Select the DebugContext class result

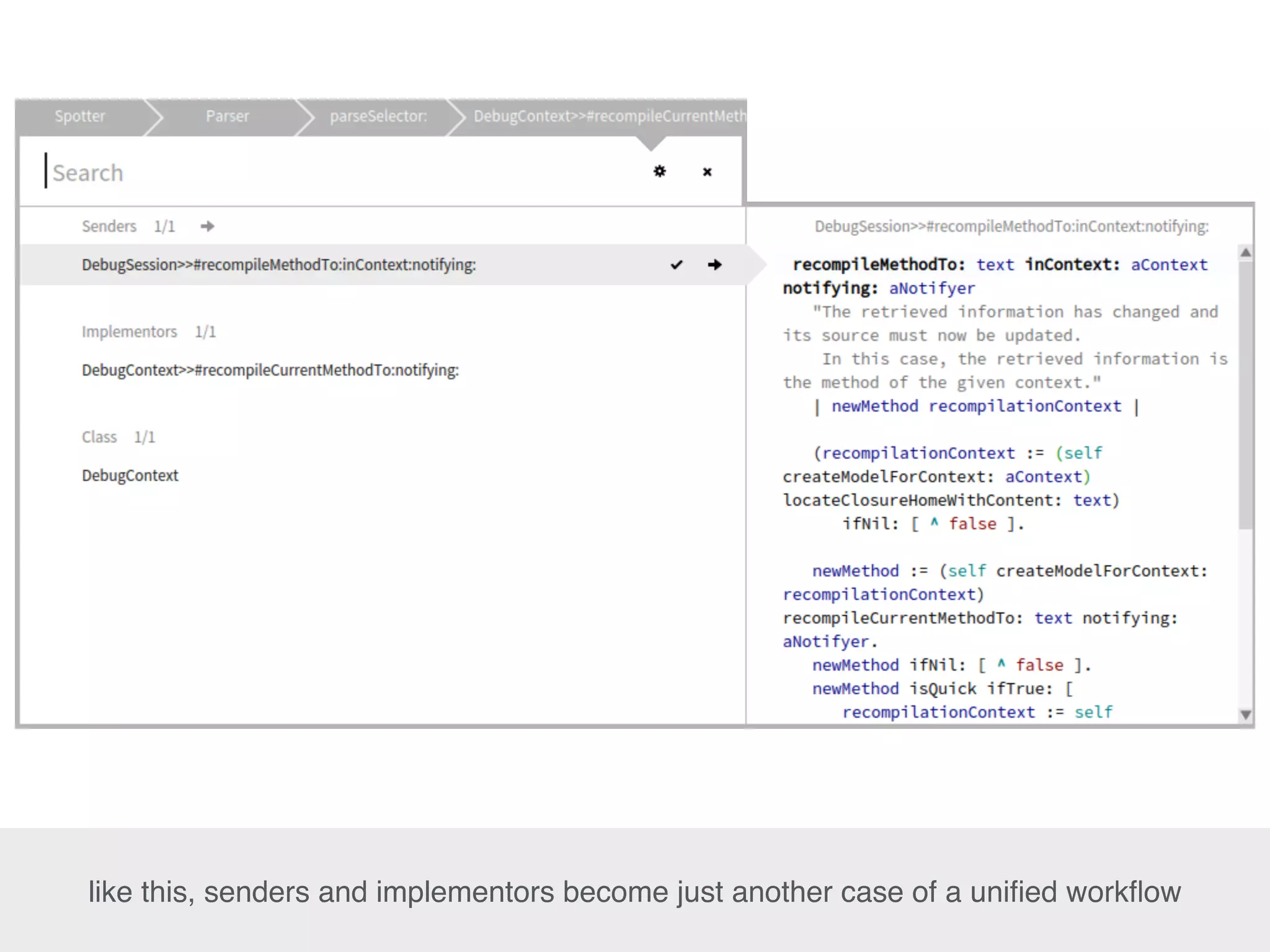(382, 475)
